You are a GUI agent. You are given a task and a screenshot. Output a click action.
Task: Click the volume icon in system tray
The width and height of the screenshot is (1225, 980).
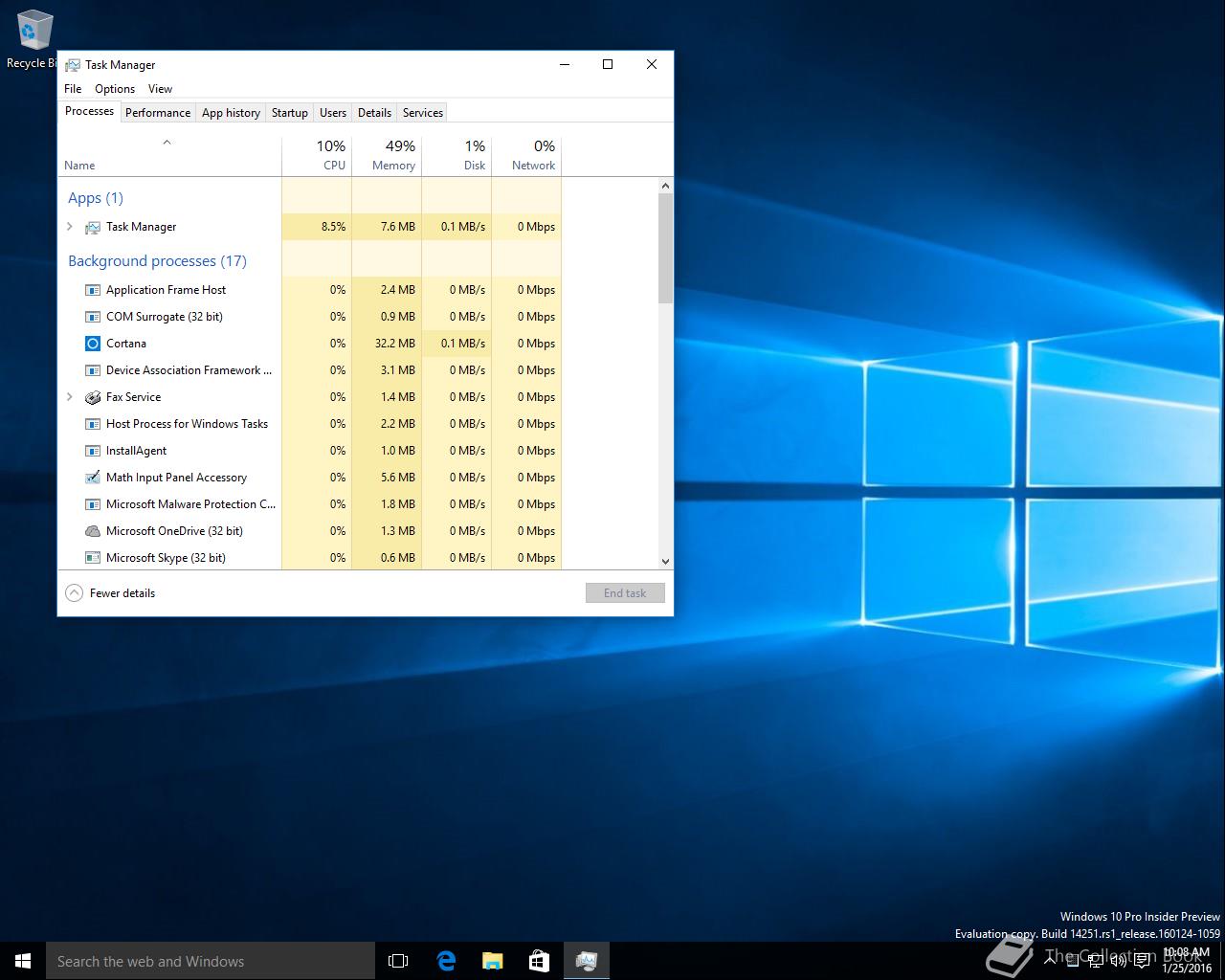click(x=1118, y=961)
